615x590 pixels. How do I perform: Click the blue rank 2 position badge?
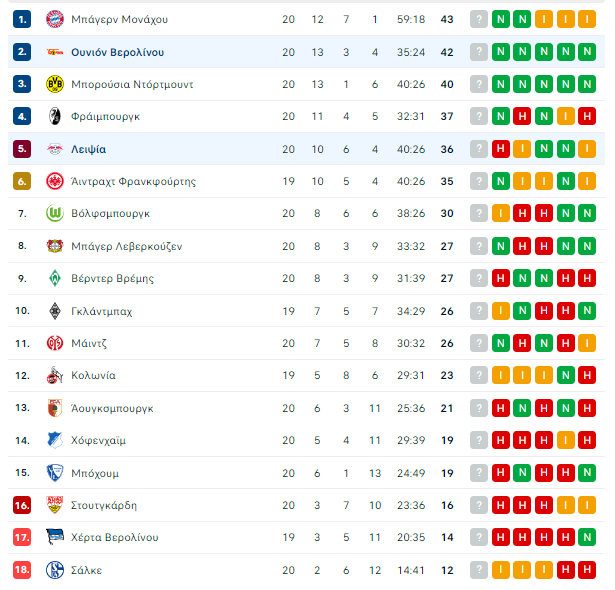pos(22,52)
